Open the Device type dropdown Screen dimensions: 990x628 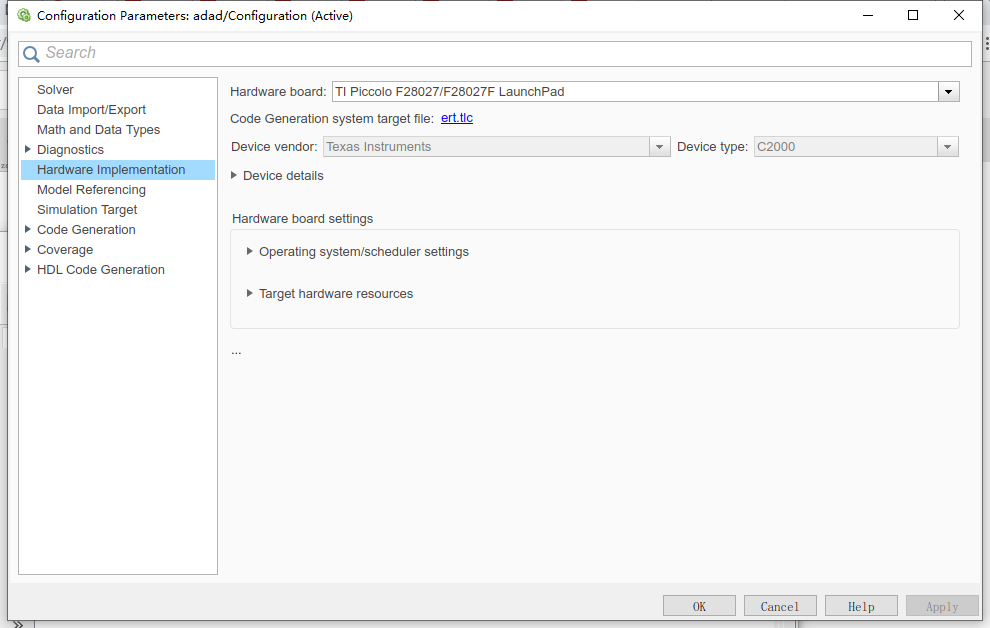point(947,147)
